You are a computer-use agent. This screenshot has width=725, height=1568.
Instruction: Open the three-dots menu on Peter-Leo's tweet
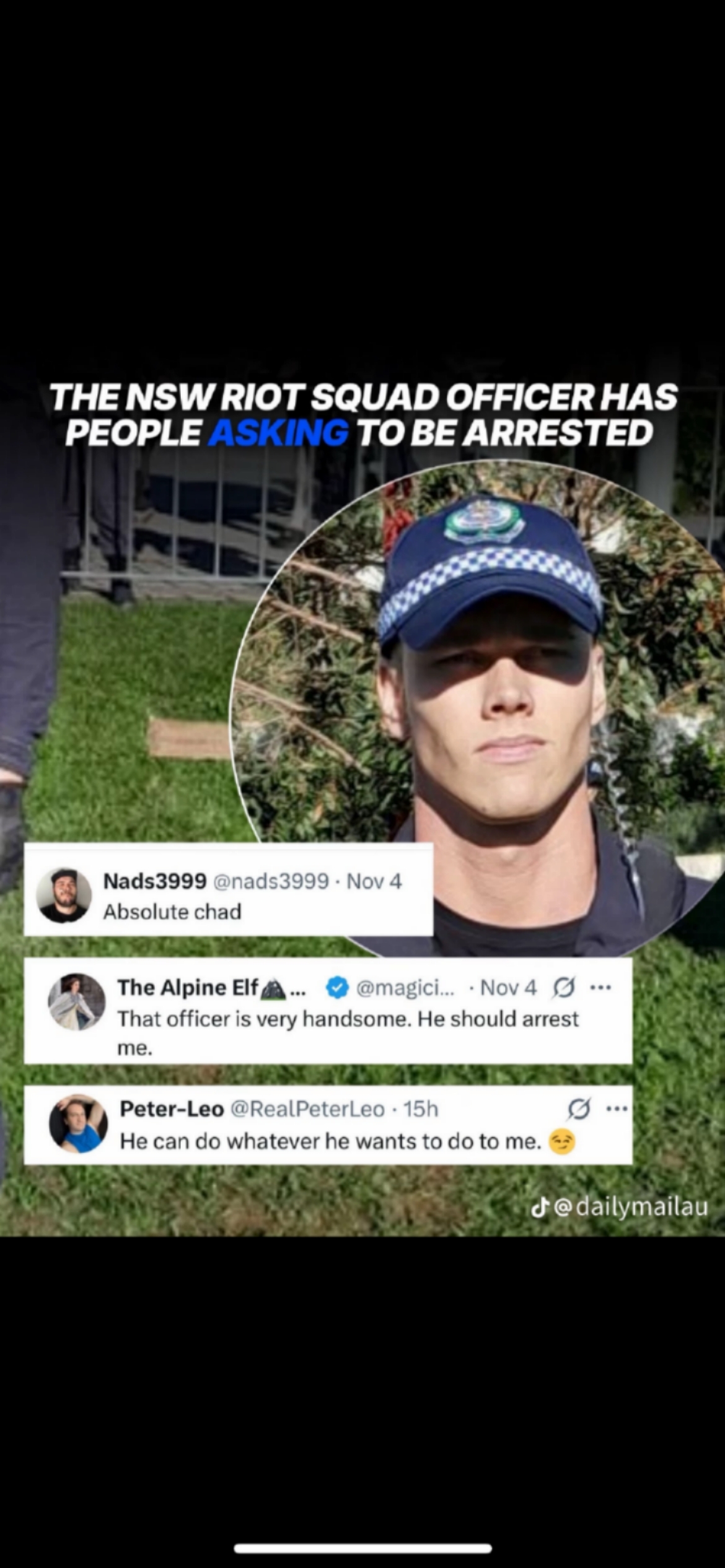tap(617, 1109)
